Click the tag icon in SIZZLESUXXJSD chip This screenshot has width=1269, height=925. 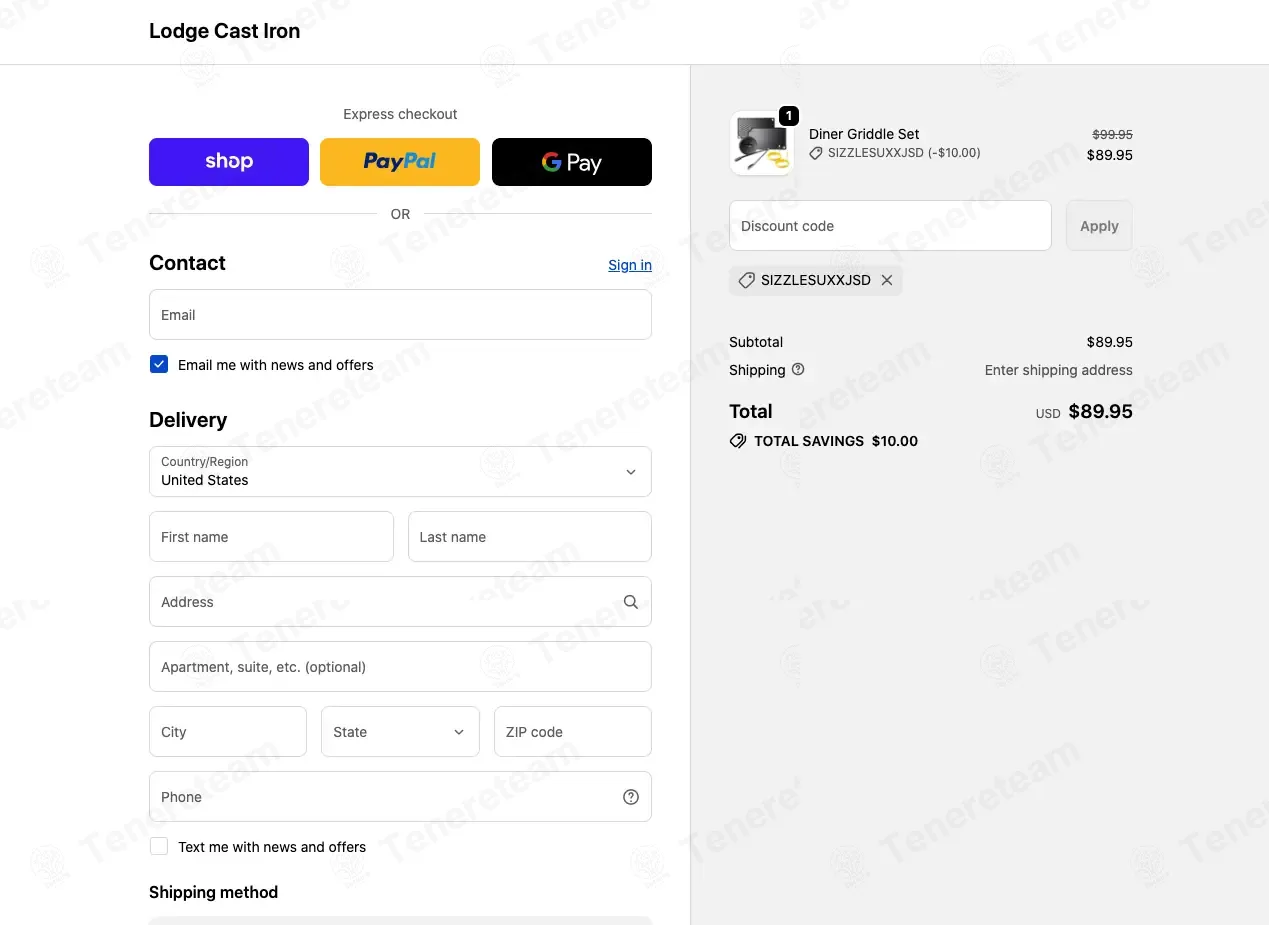tap(746, 281)
